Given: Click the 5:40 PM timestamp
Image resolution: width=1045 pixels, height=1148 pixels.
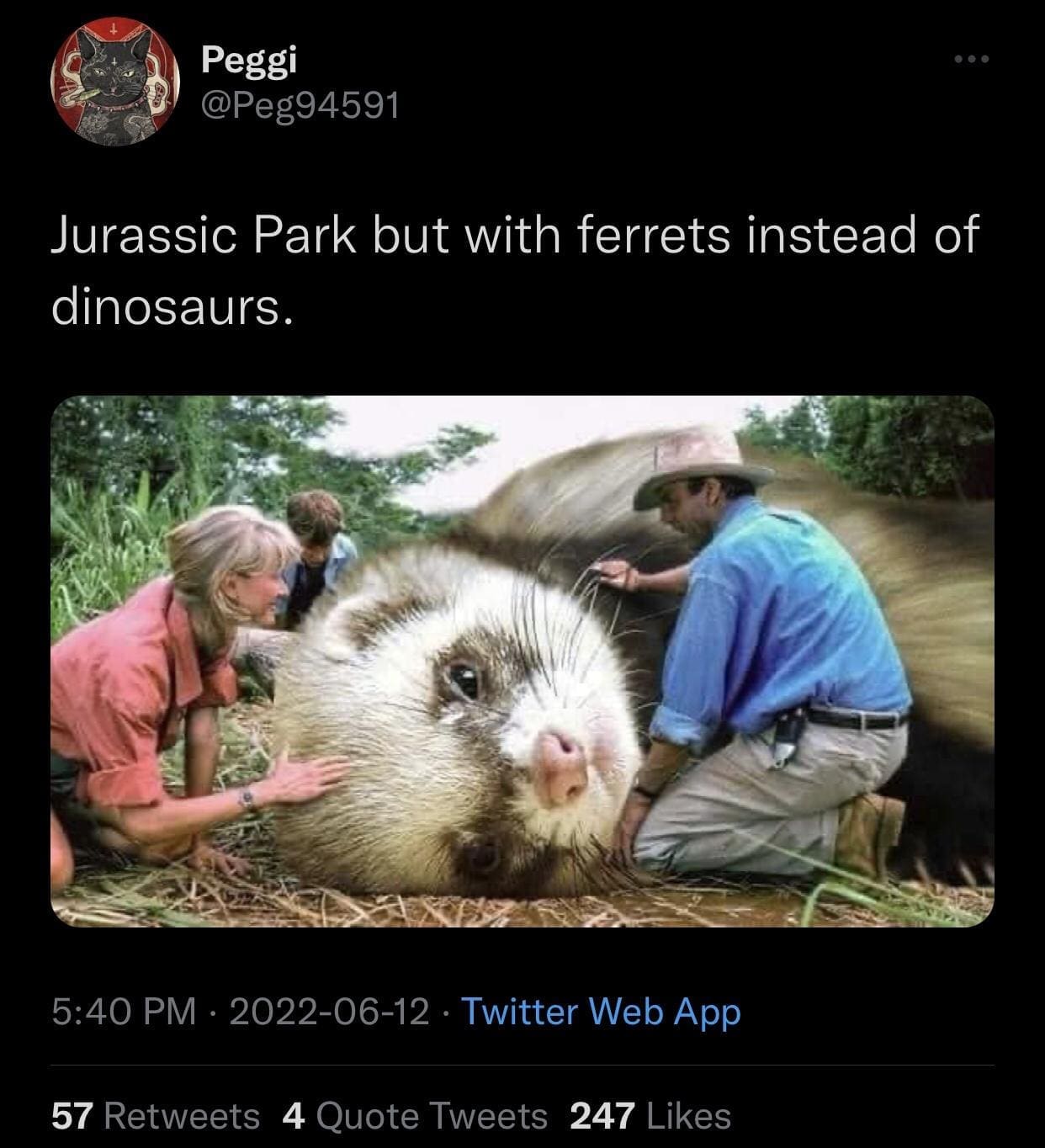Looking at the screenshot, I should coord(123,1011).
